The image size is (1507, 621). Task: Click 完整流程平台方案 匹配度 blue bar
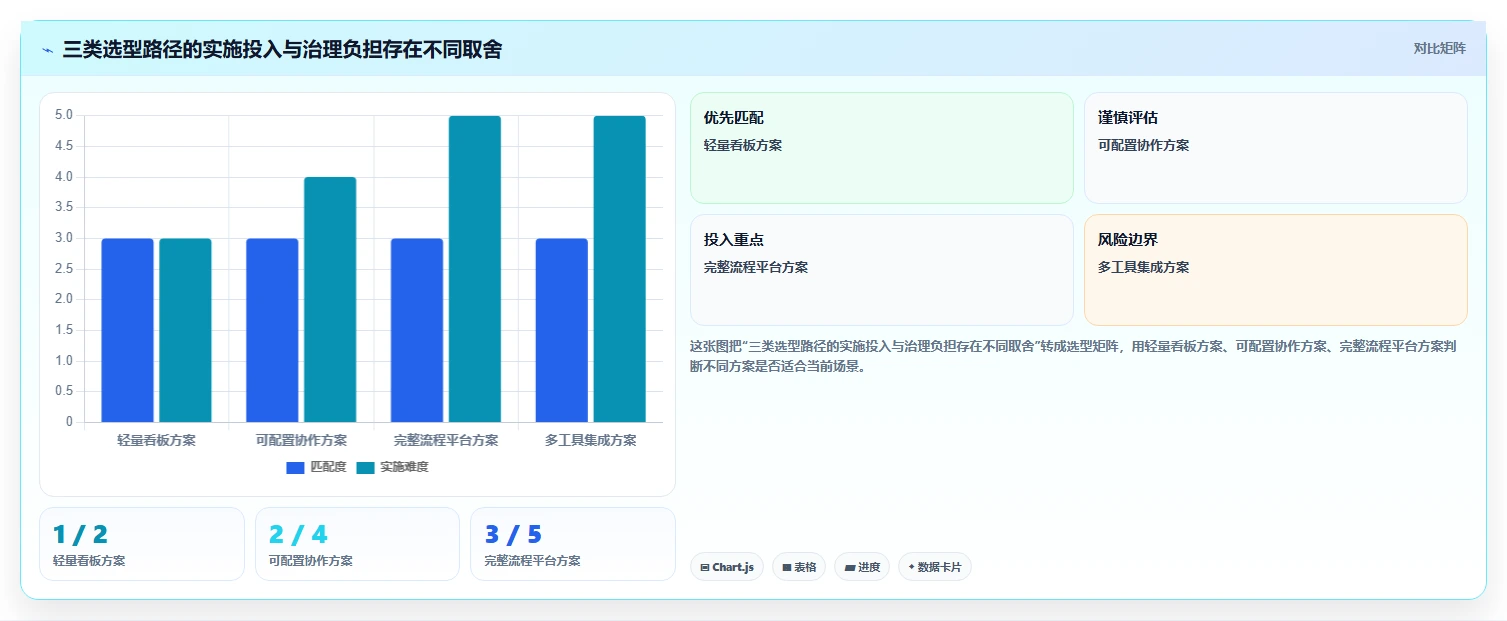417,330
